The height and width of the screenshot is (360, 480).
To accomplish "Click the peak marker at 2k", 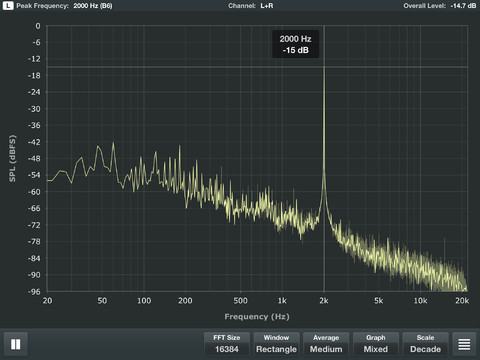I will point(324,68).
